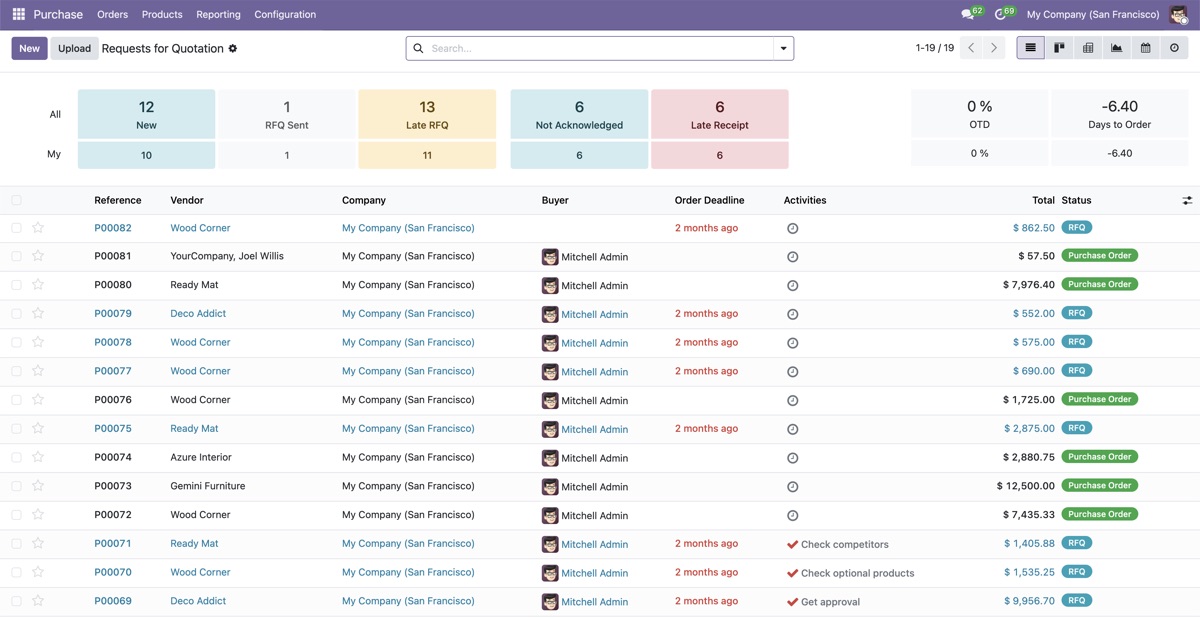Star order P00069 as favorite
Viewport: 1200px width, 619px height.
(38, 601)
